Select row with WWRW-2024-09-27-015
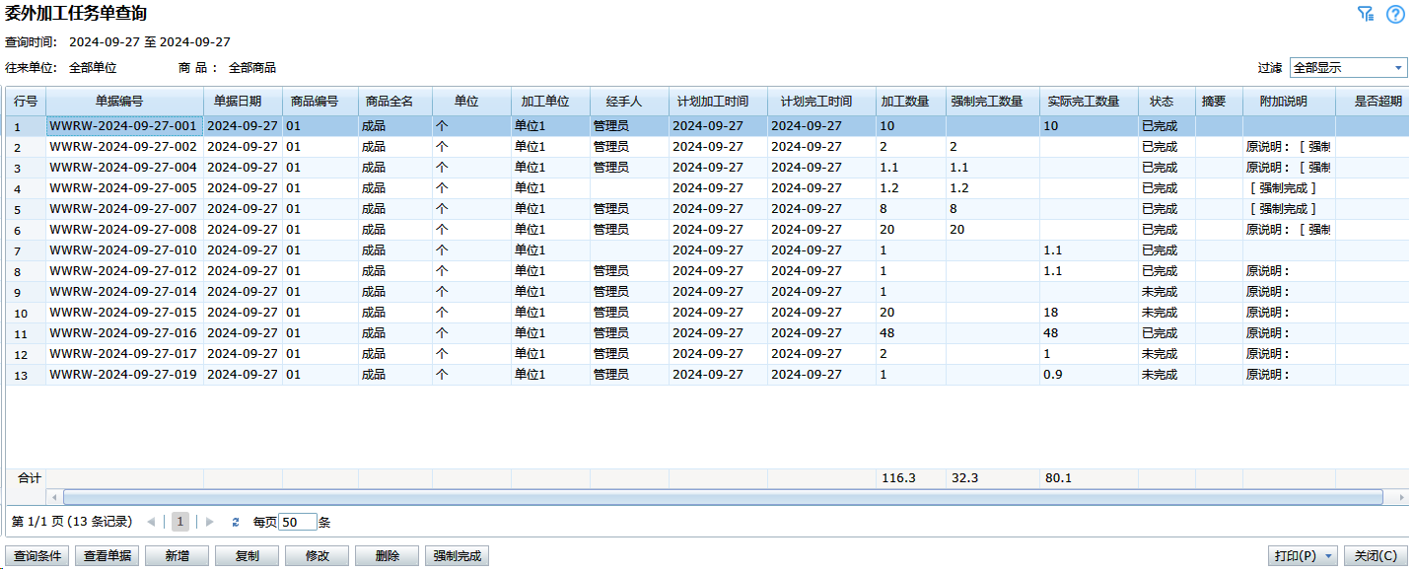The image size is (1409, 569). (x=123, y=313)
